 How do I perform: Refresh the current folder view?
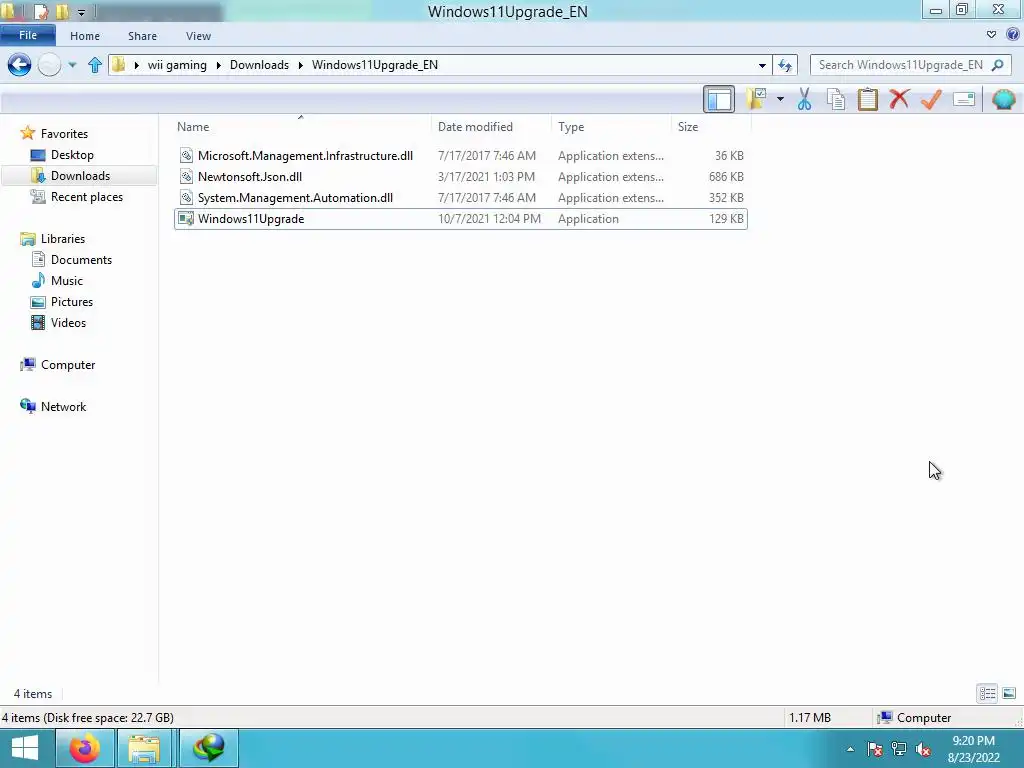click(x=785, y=65)
